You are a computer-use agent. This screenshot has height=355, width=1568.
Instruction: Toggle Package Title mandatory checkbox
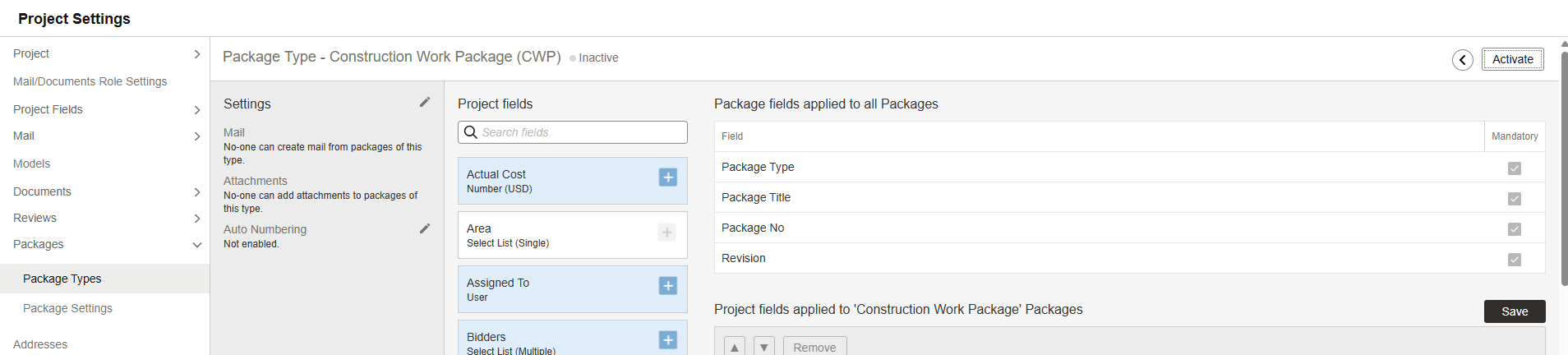pyautogui.click(x=1515, y=199)
